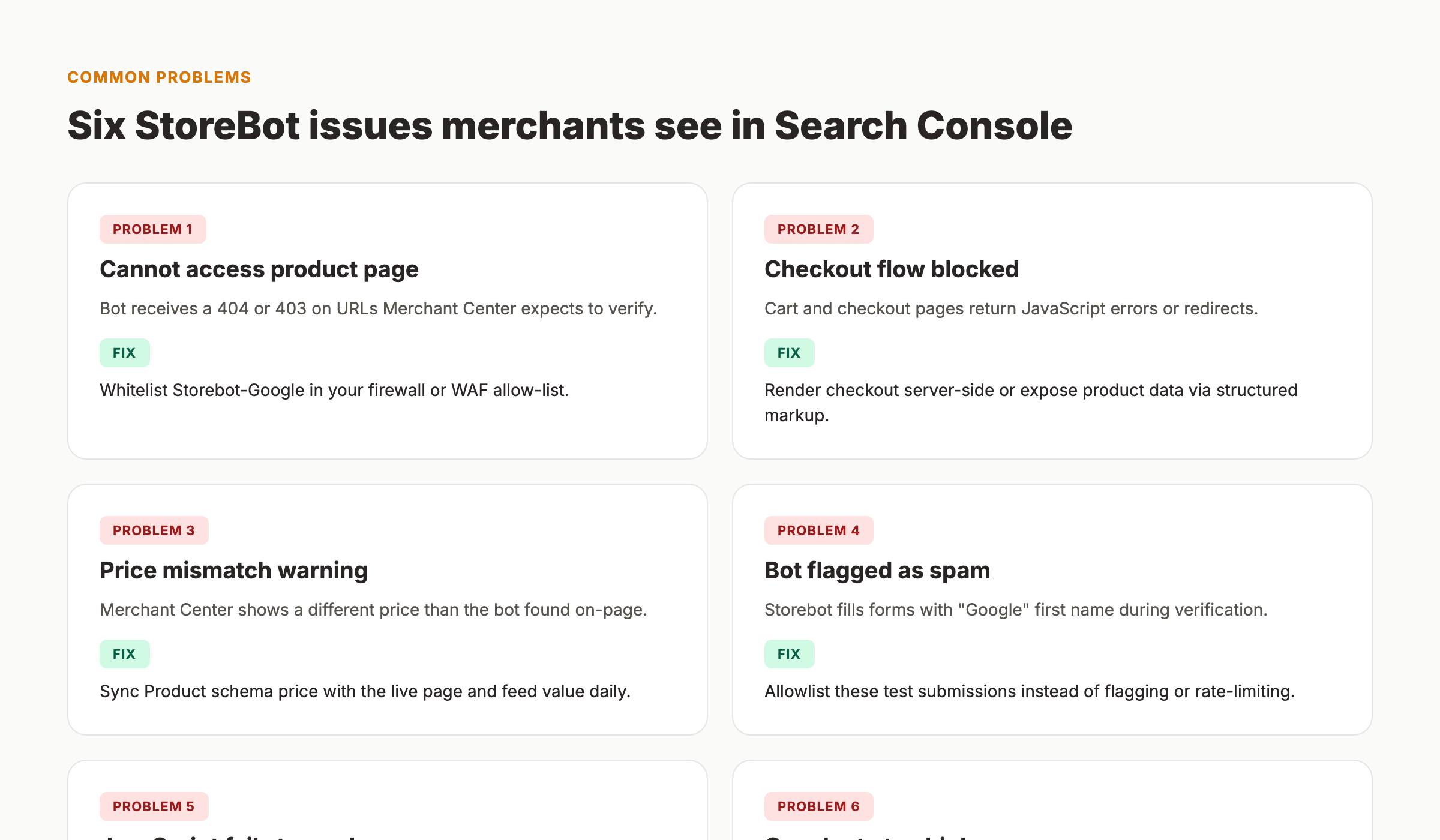Click the PROBLEM 1 badge

(x=153, y=229)
